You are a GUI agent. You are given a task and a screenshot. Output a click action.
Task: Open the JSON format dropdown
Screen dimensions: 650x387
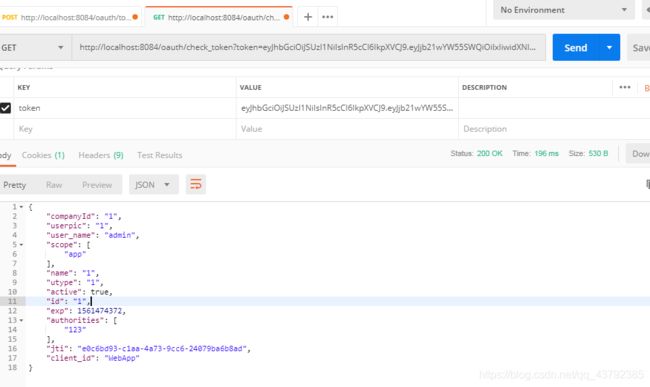[x=153, y=185]
